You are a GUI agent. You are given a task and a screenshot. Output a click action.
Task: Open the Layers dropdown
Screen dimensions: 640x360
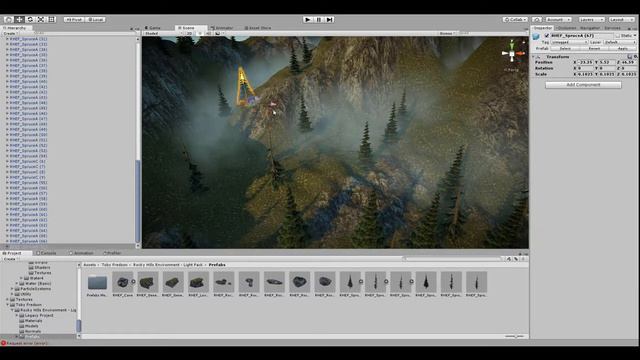(x=591, y=19)
